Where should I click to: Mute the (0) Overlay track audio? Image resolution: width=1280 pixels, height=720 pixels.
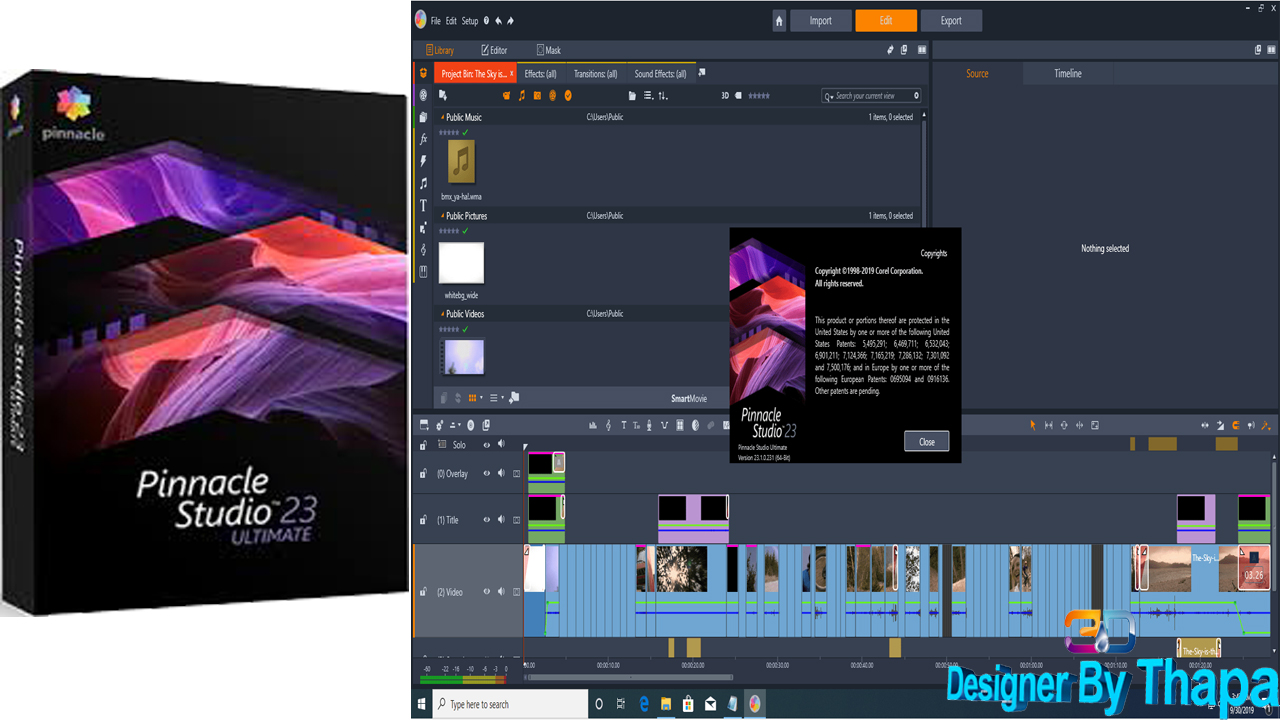[502, 474]
